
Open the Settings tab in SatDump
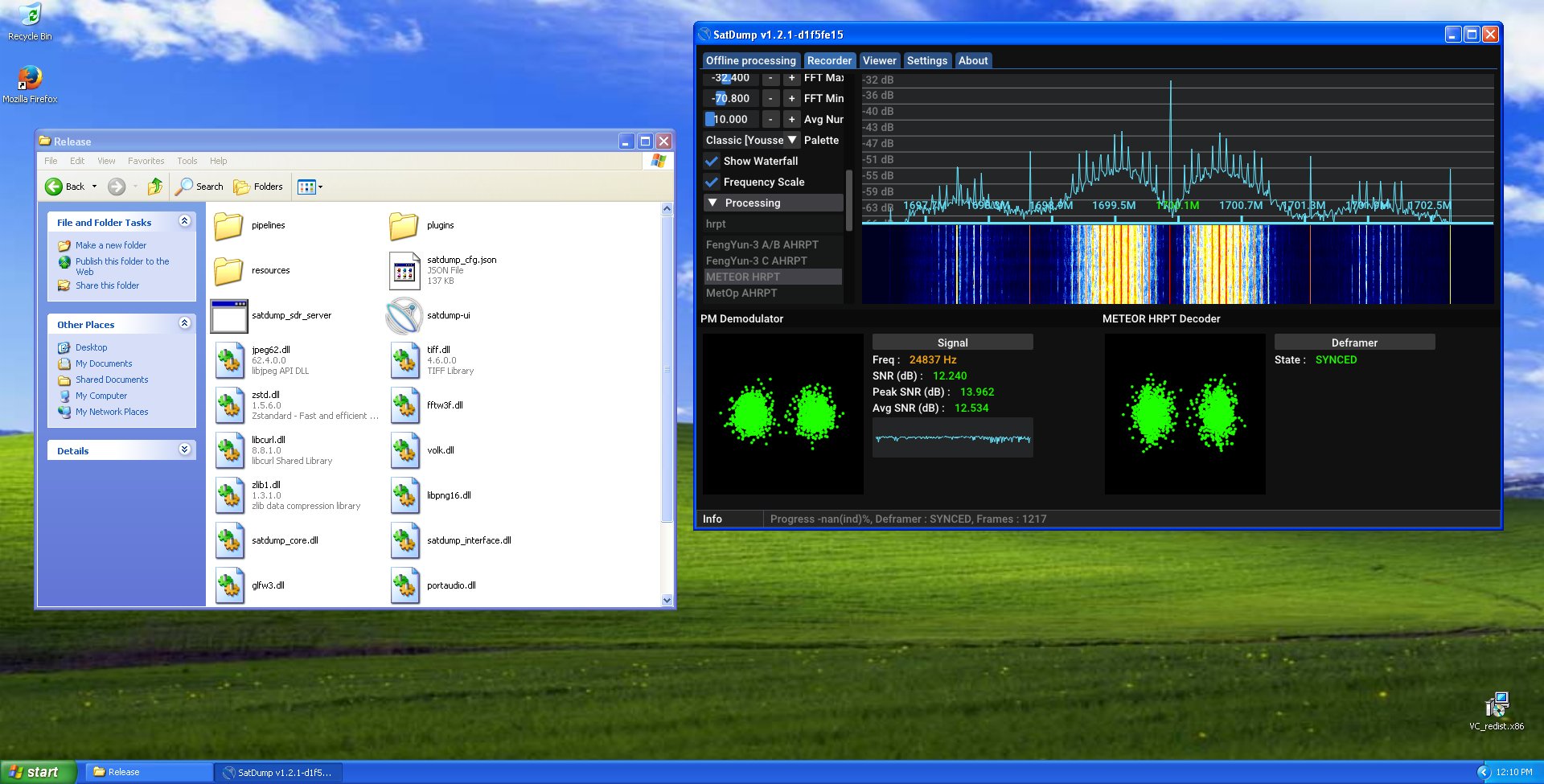[927, 60]
